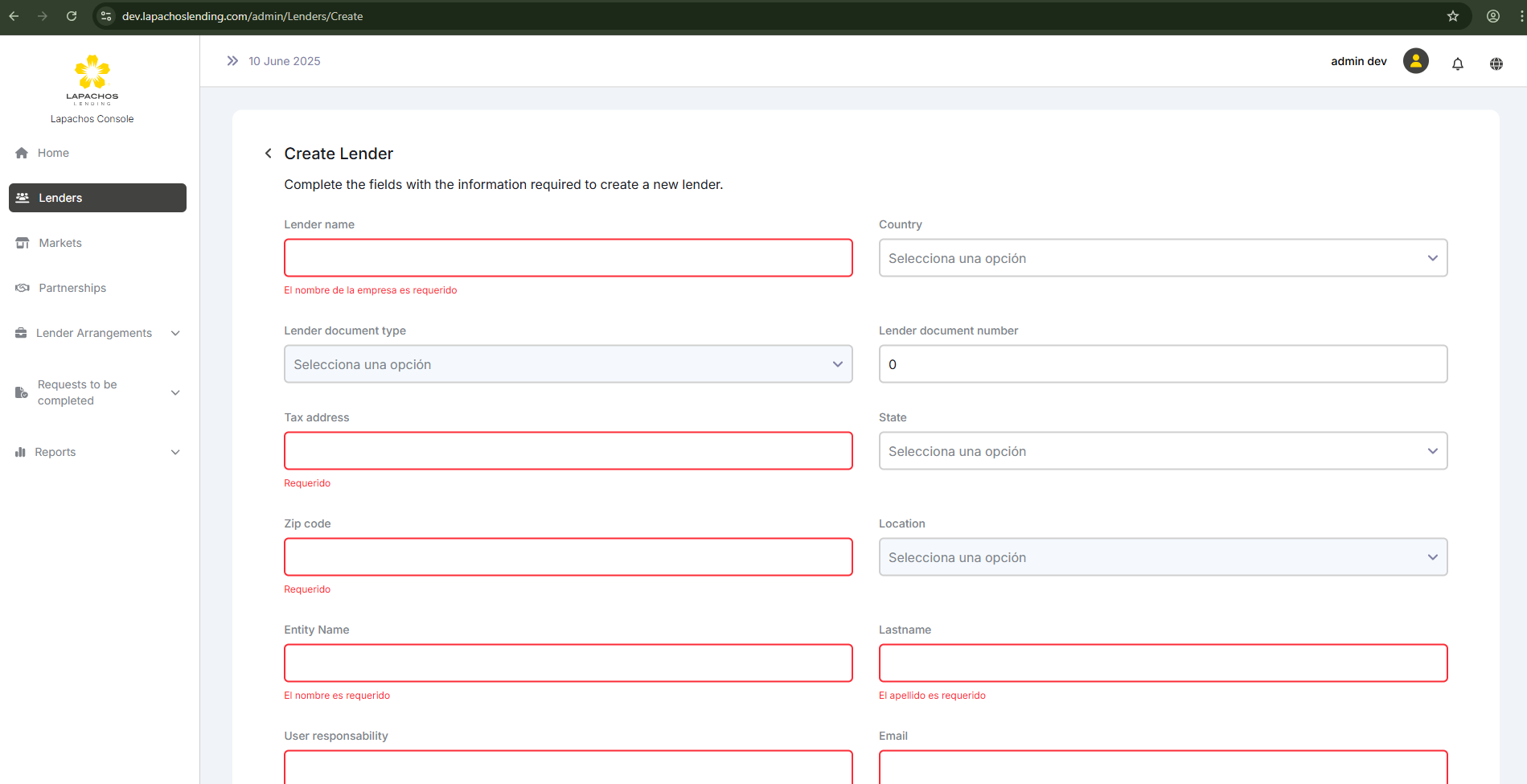Screen dimensions: 1527x784
Task: Open the State dropdown
Action: point(1162,451)
